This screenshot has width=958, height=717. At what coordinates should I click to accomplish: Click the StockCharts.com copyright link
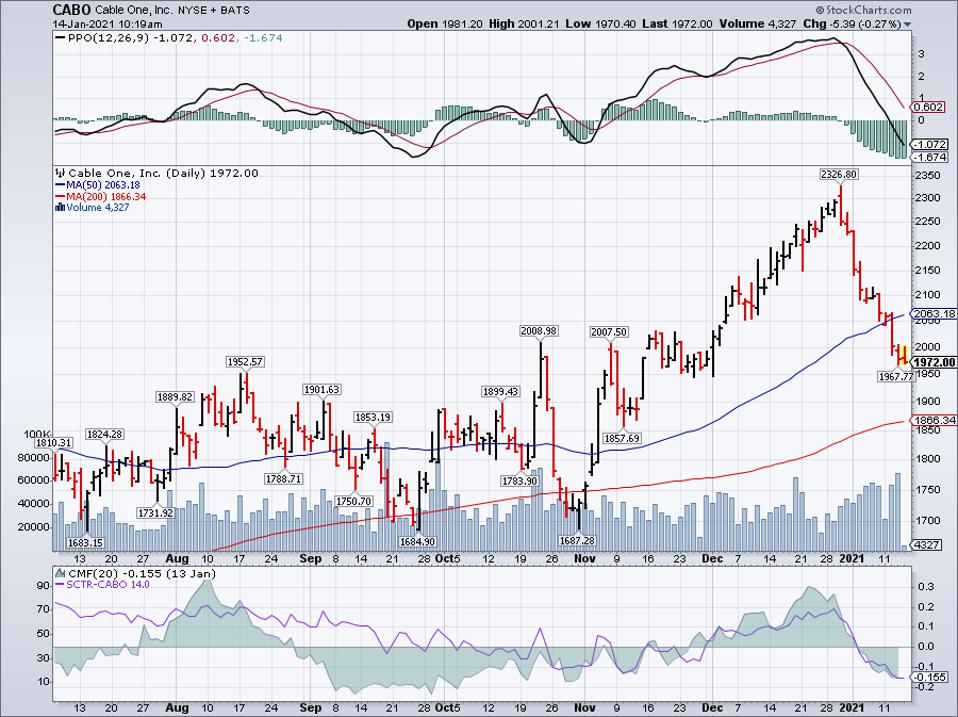(x=863, y=10)
